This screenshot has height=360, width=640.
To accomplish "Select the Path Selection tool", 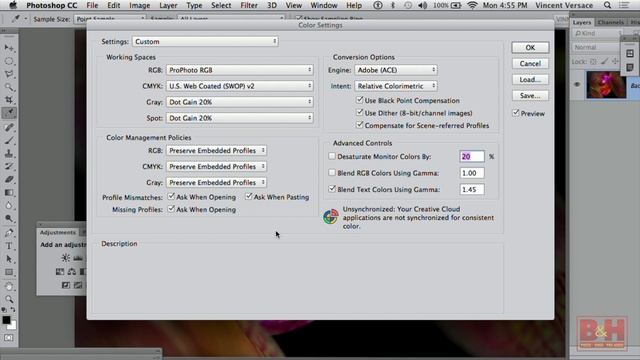I will 9,259.
